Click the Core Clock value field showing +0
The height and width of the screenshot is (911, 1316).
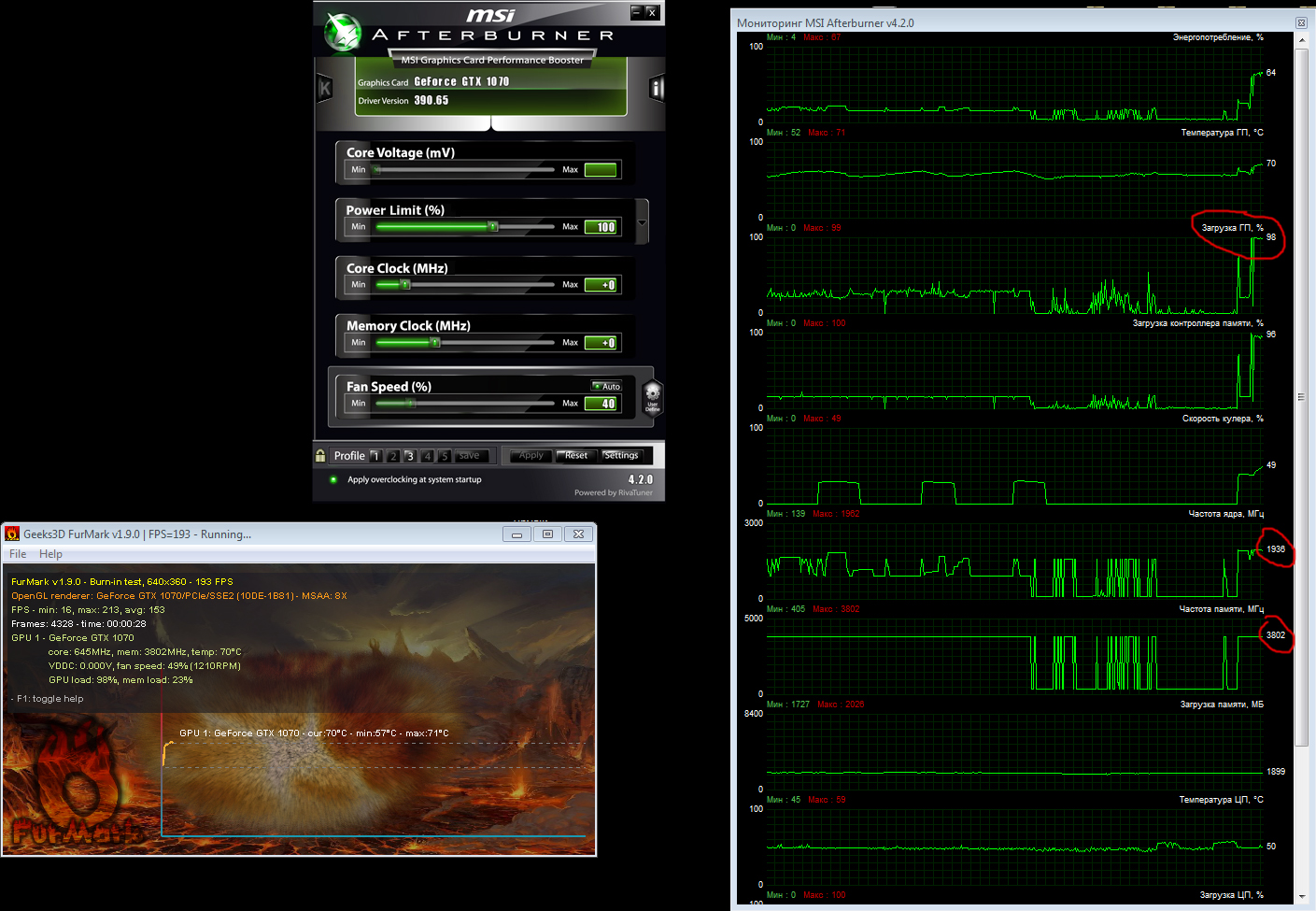click(x=601, y=285)
